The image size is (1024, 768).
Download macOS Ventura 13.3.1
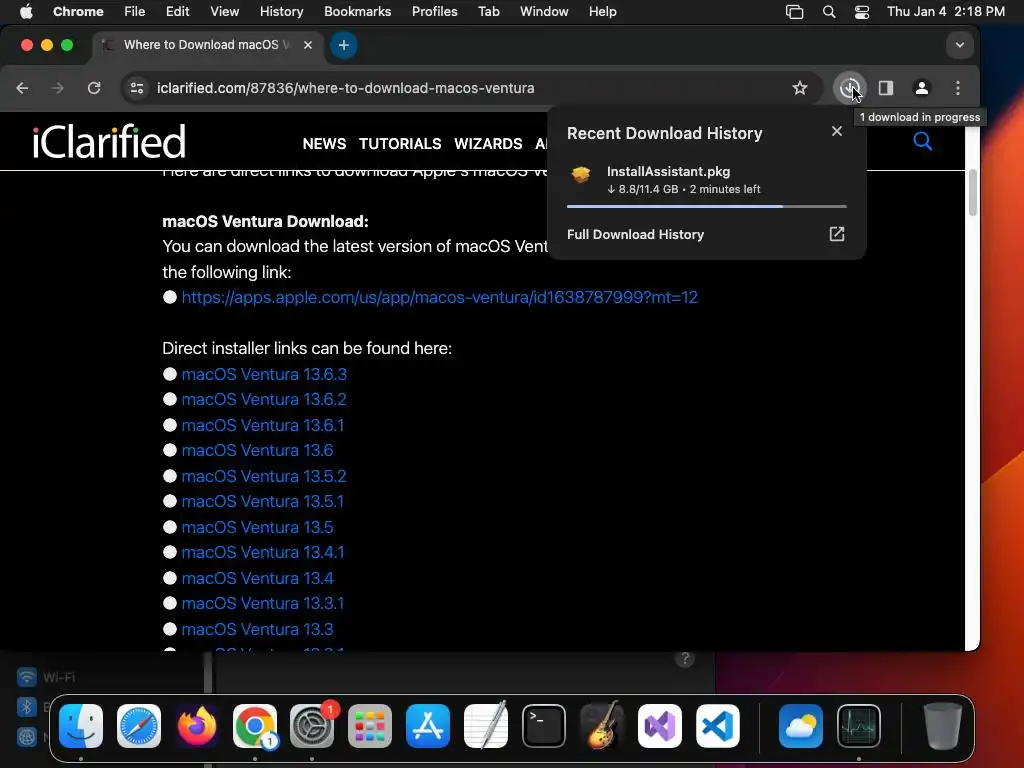point(263,603)
